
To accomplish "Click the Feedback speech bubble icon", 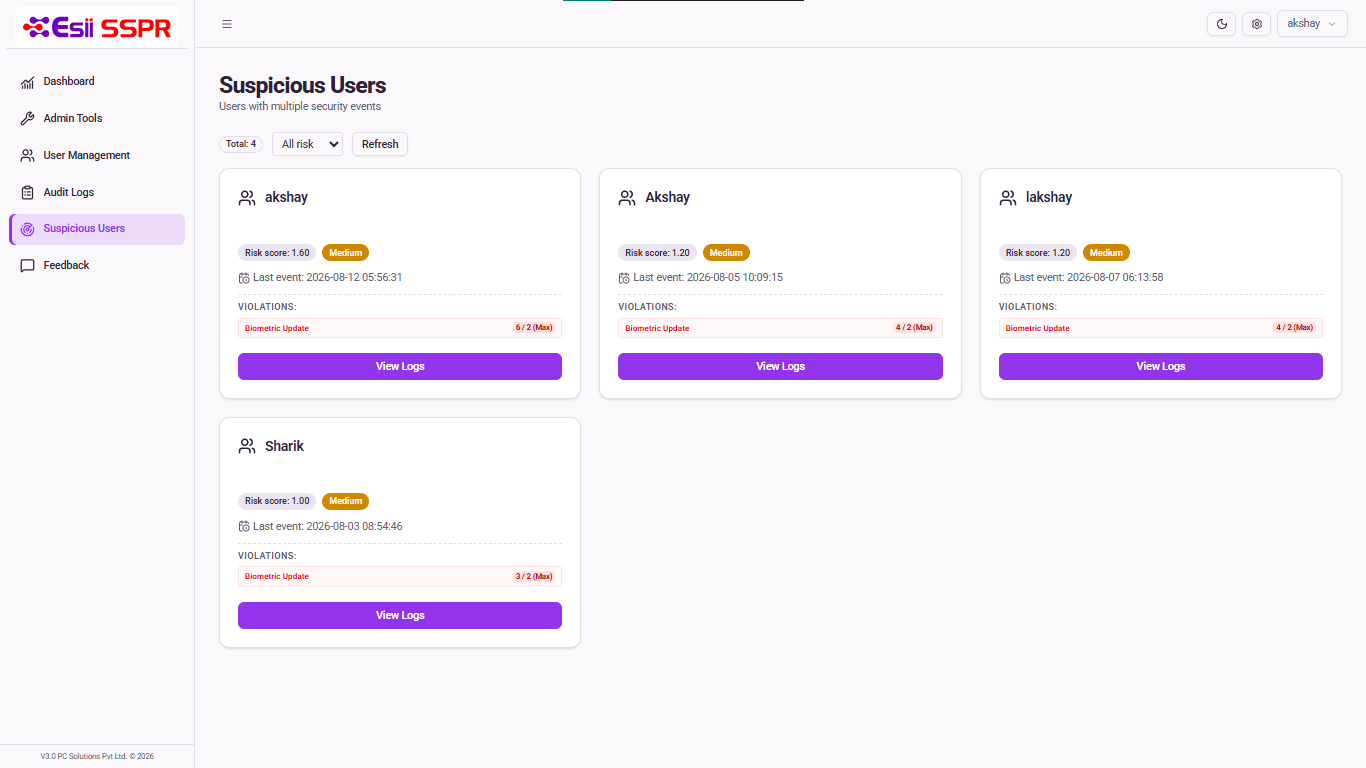I will coord(28,266).
